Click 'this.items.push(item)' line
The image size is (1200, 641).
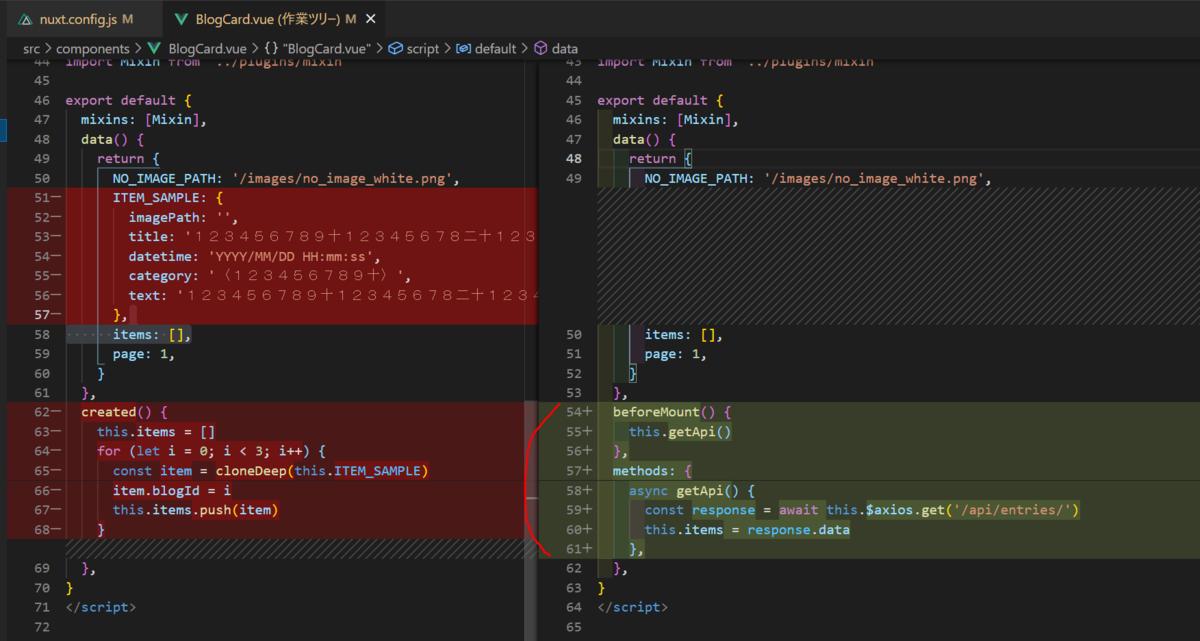[195, 510]
